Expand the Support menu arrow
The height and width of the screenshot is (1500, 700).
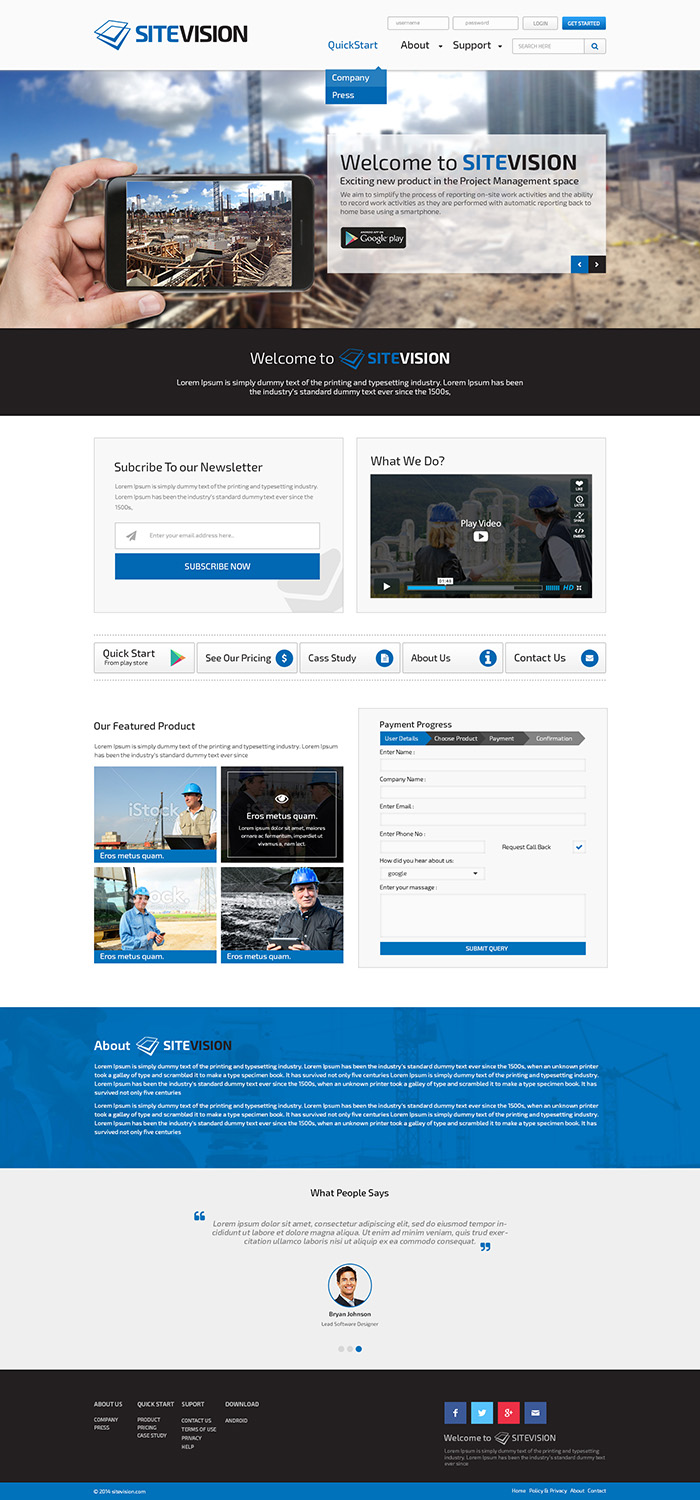tap(498, 46)
